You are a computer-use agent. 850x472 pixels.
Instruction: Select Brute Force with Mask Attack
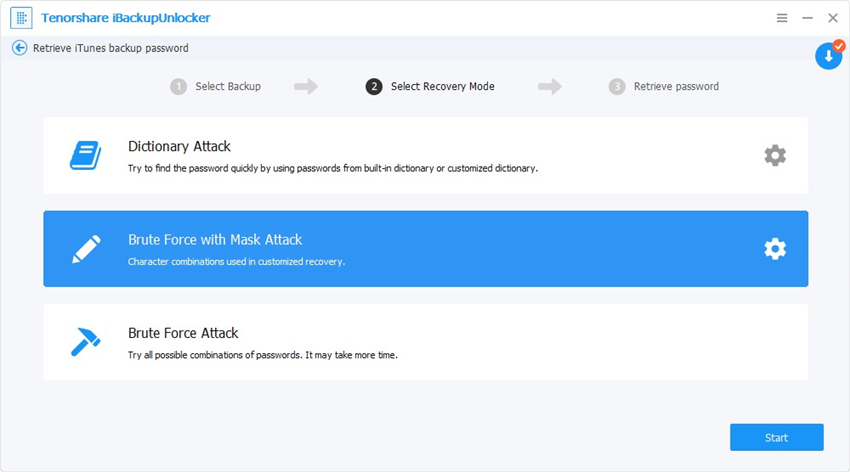pos(426,249)
